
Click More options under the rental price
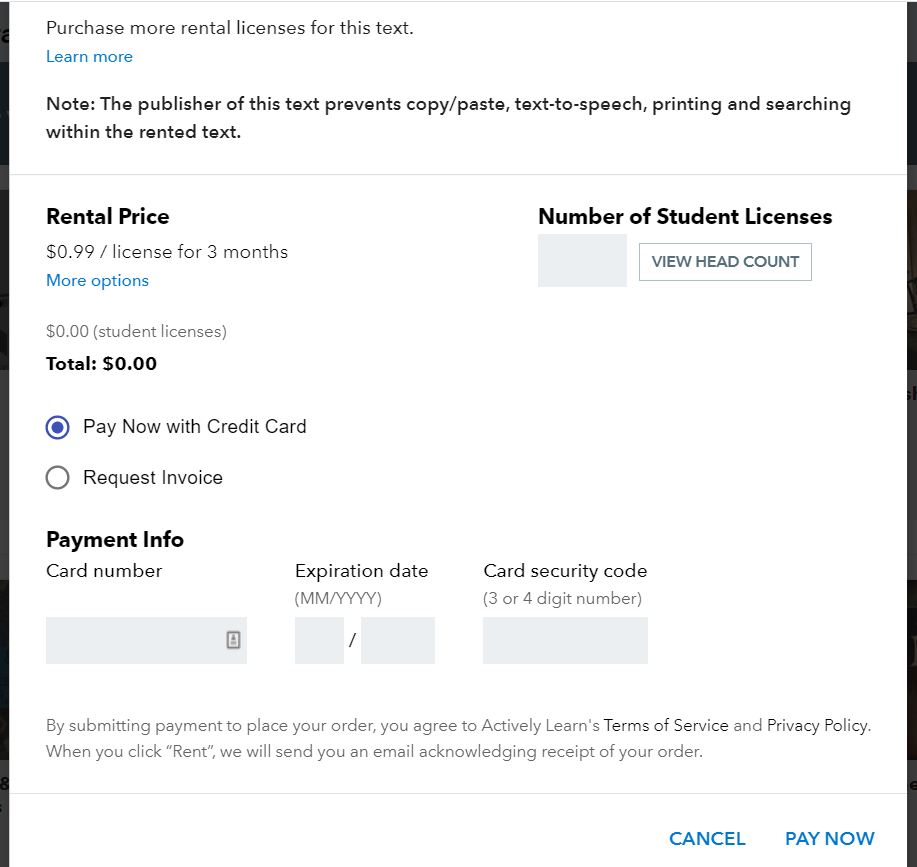(x=97, y=280)
